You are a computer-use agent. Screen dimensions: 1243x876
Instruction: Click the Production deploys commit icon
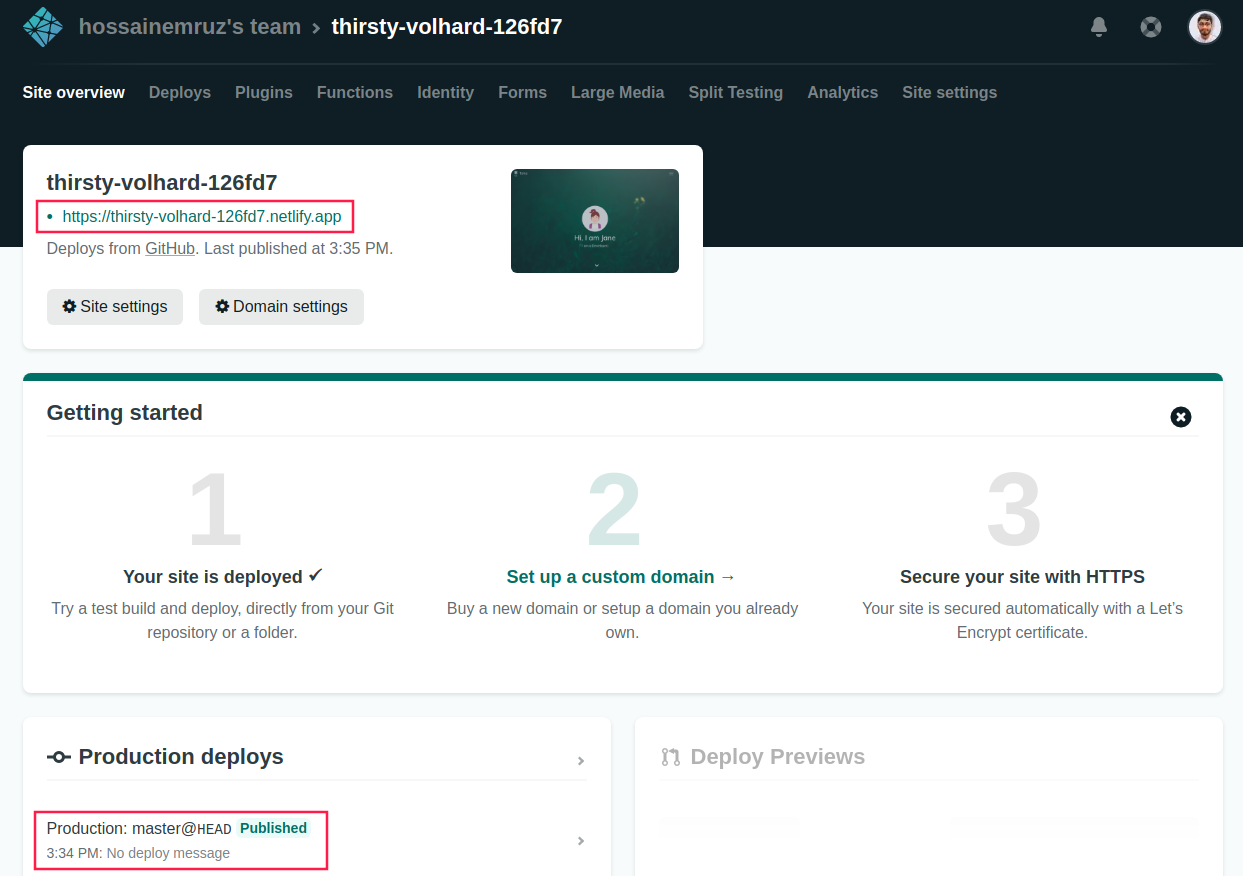click(58, 757)
